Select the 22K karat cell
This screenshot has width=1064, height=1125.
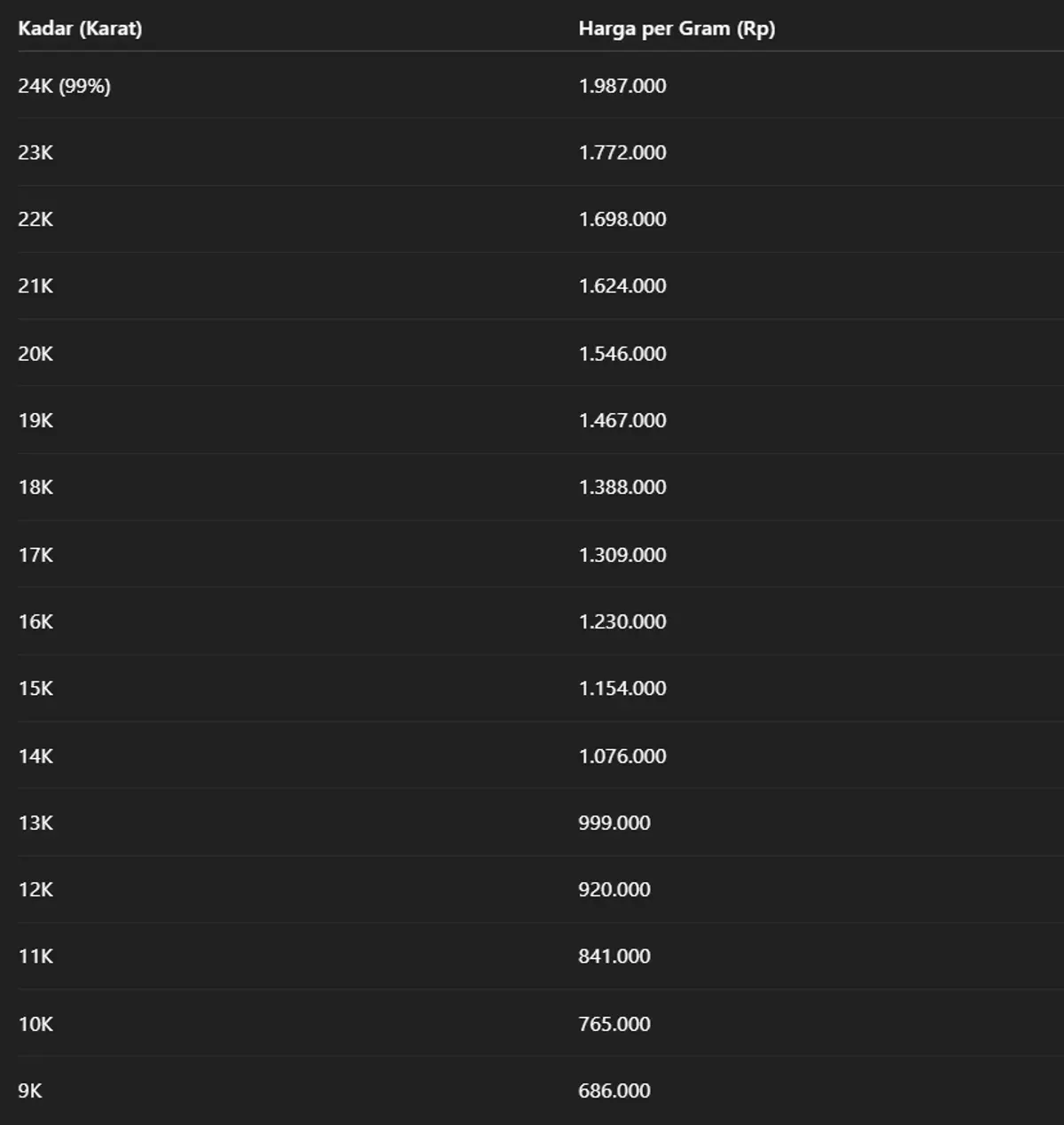tap(35, 219)
